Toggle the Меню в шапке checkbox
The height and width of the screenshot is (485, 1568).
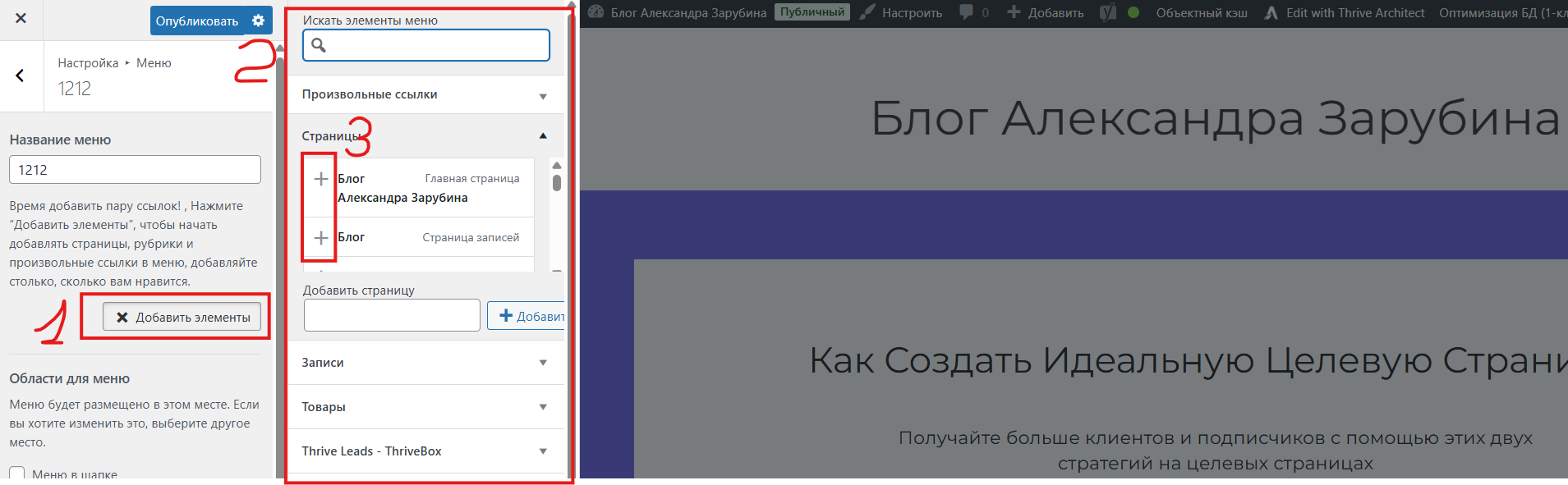[x=17, y=474]
